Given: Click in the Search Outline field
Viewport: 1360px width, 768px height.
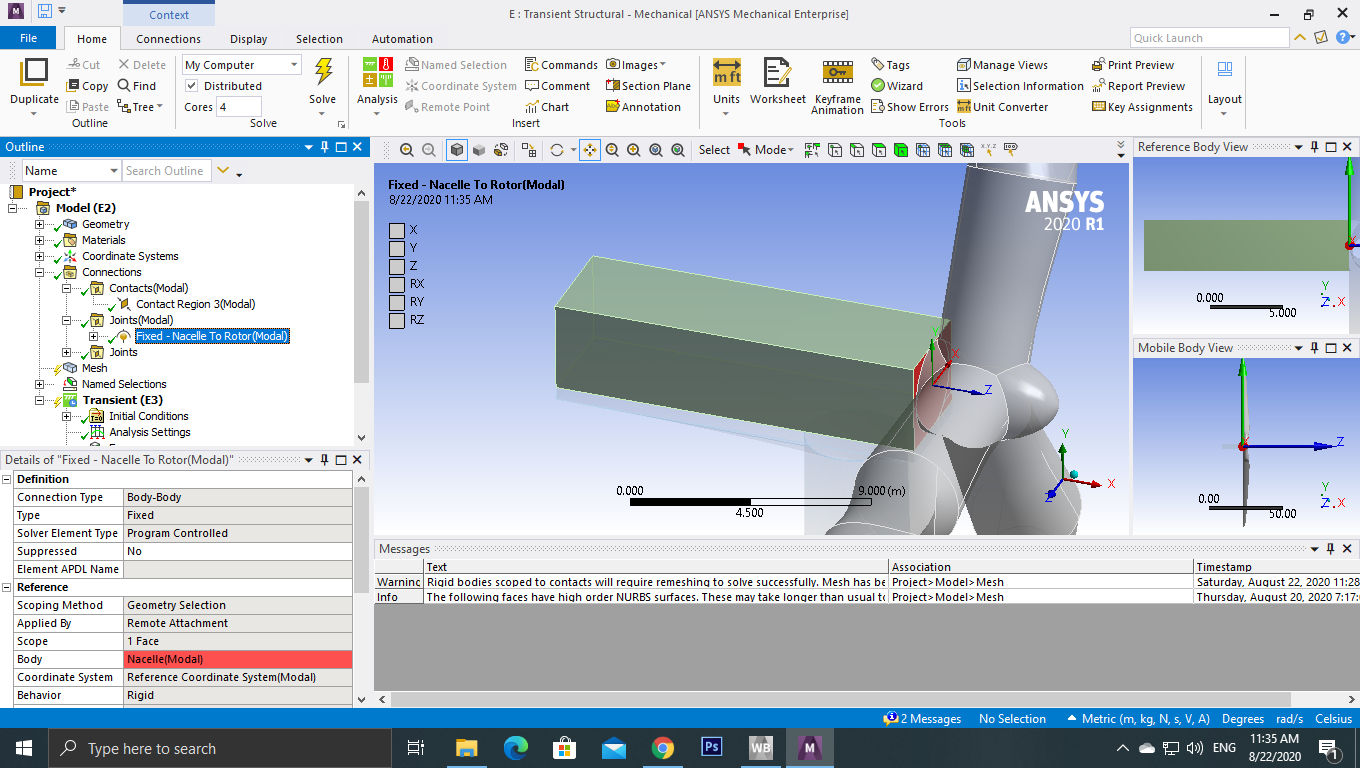Looking at the screenshot, I should pyautogui.click(x=165, y=171).
